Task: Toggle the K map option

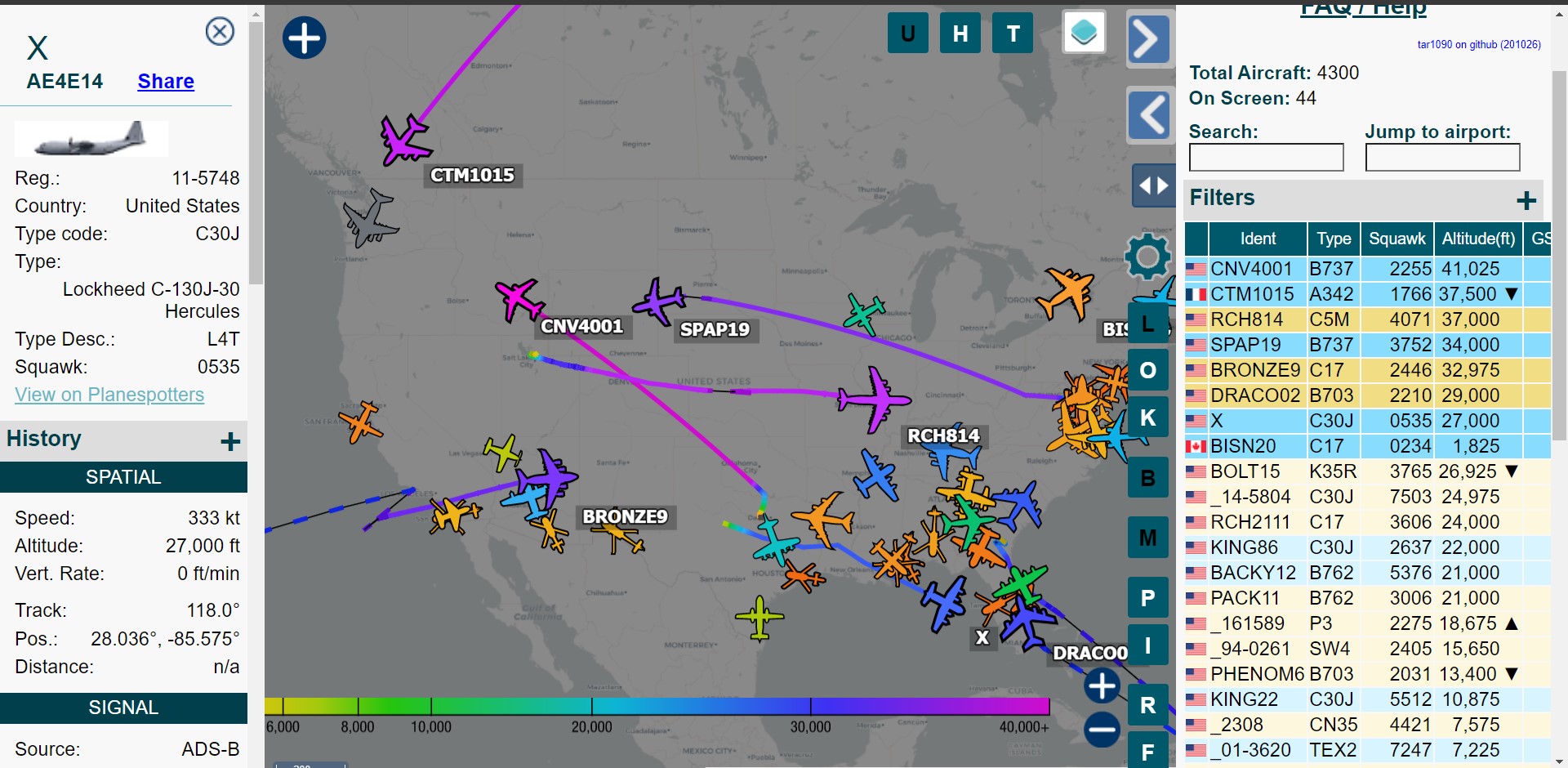Action: point(1148,417)
